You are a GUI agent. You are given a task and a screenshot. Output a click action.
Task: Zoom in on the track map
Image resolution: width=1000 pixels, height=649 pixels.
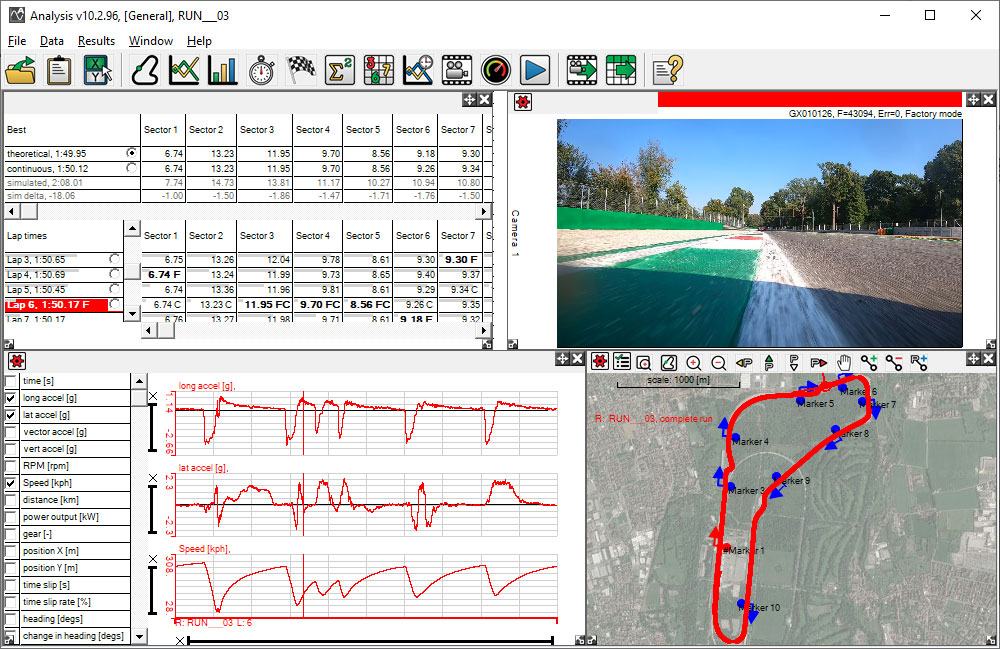tap(693, 363)
